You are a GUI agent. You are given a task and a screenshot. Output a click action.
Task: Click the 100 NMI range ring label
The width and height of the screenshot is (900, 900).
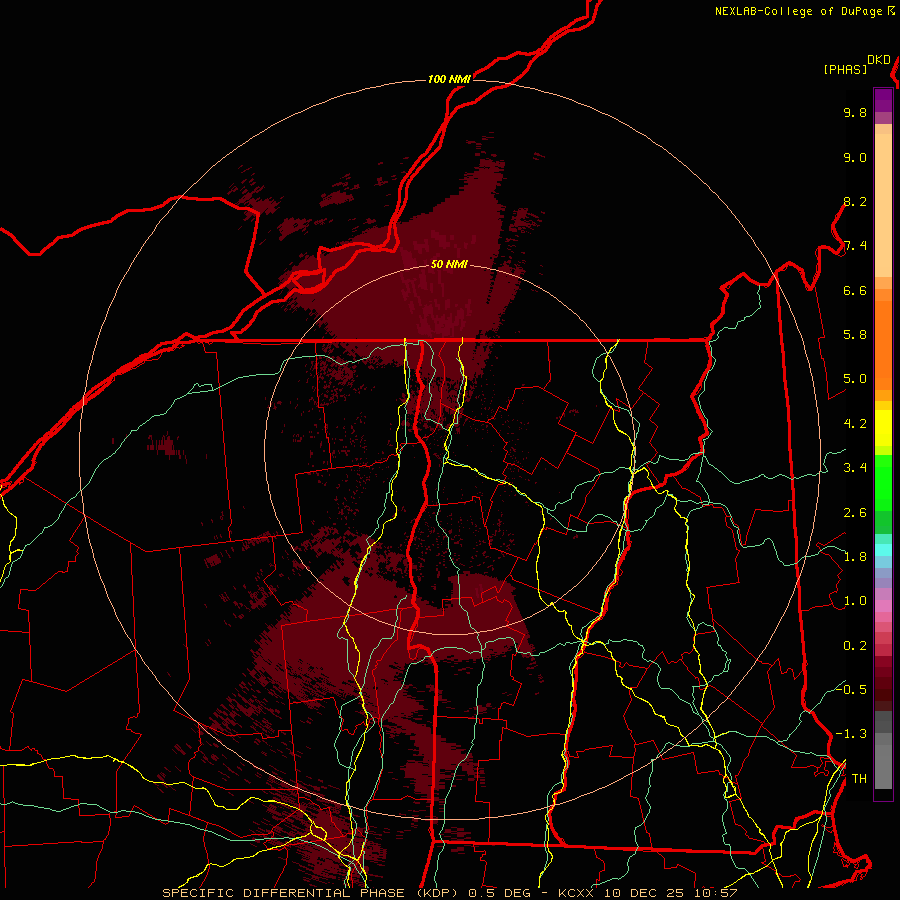(x=449, y=79)
